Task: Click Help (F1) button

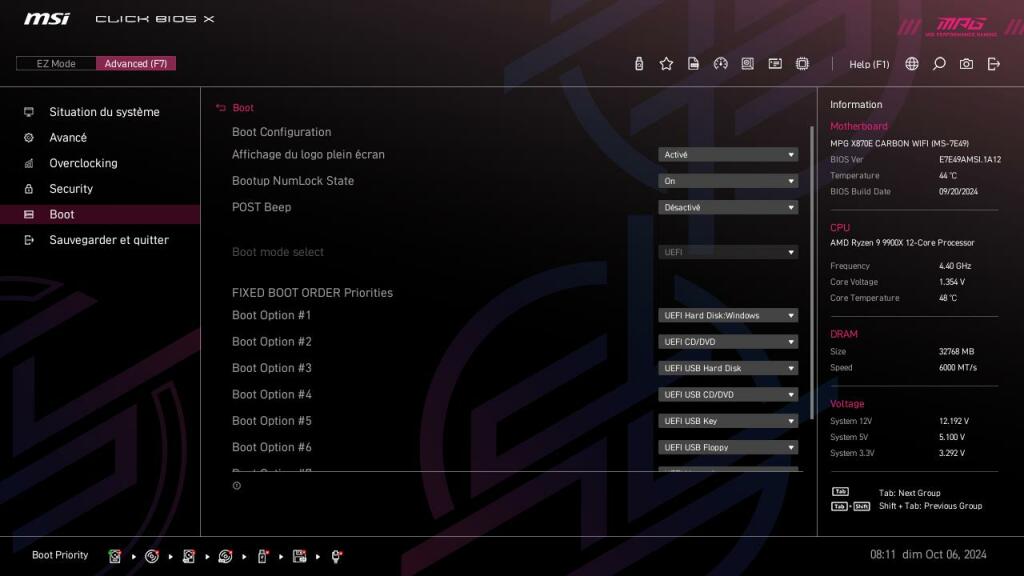Action: click(869, 63)
